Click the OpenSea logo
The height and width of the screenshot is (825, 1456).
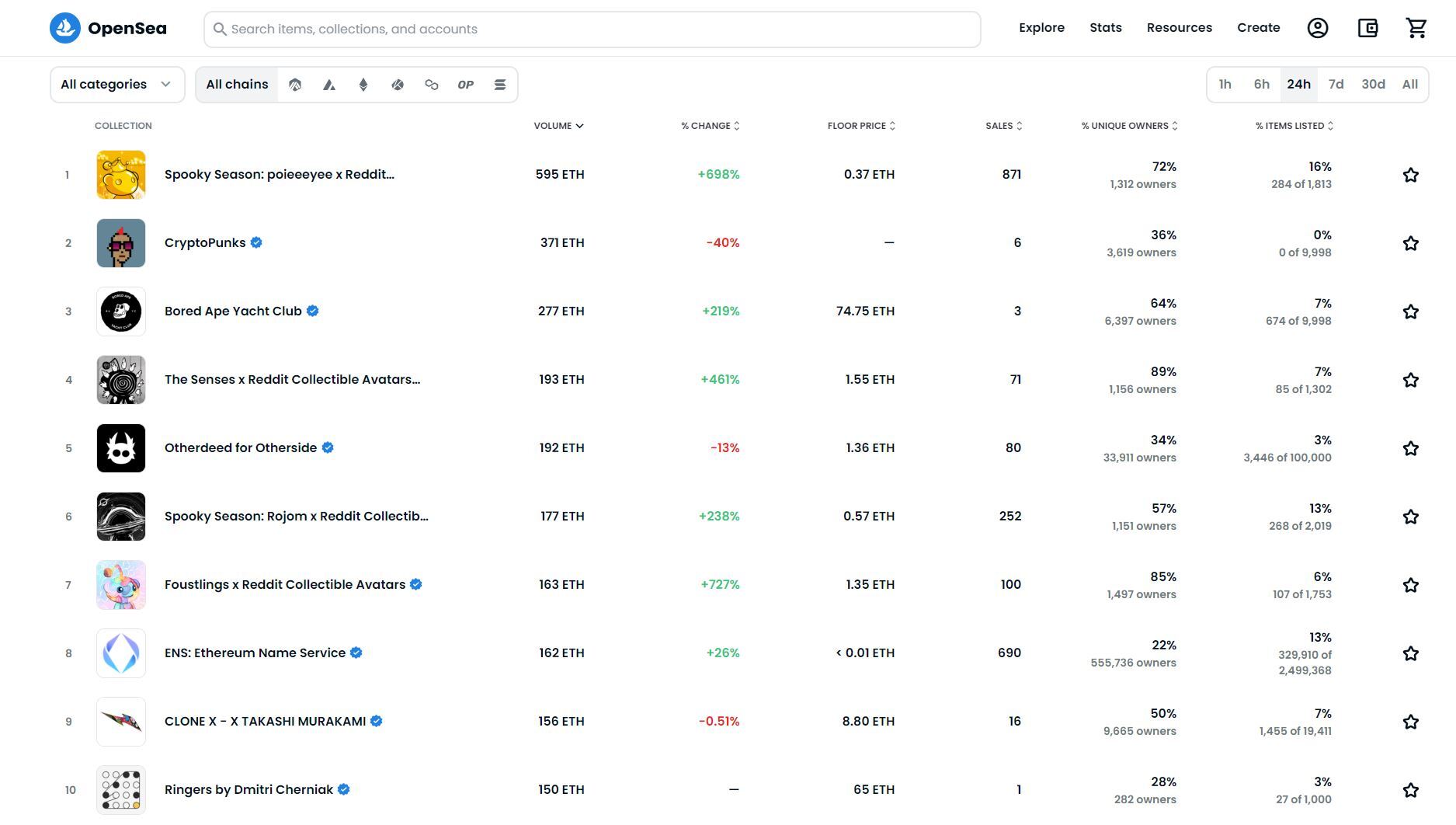[108, 28]
